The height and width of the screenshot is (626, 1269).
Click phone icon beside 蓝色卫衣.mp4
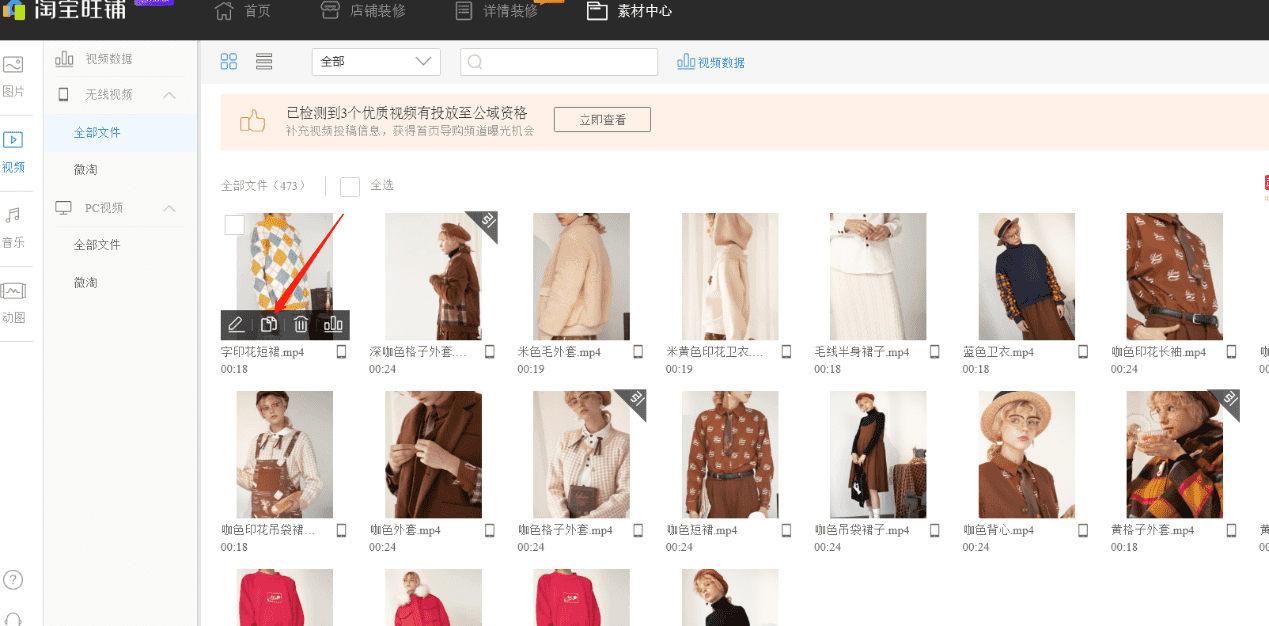pyautogui.click(x=1083, y=352)
